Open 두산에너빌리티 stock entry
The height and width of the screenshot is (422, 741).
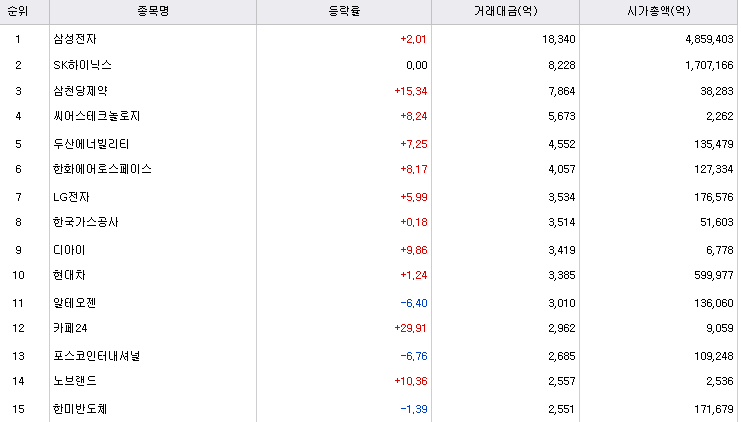(91, 144)
